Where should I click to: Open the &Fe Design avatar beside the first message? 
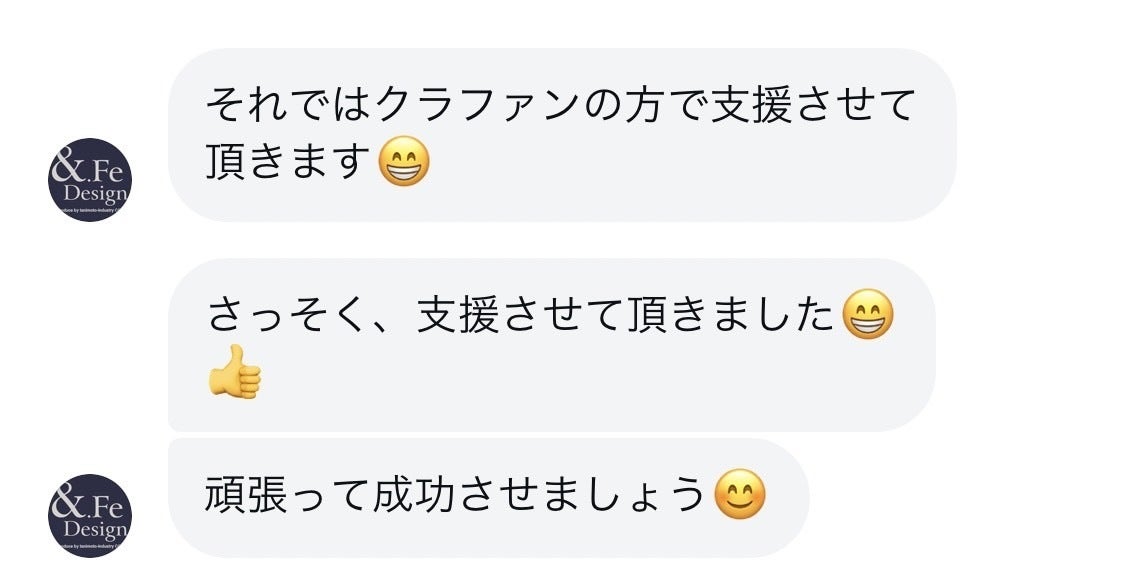pyautogui.click(x=90, y=180)
